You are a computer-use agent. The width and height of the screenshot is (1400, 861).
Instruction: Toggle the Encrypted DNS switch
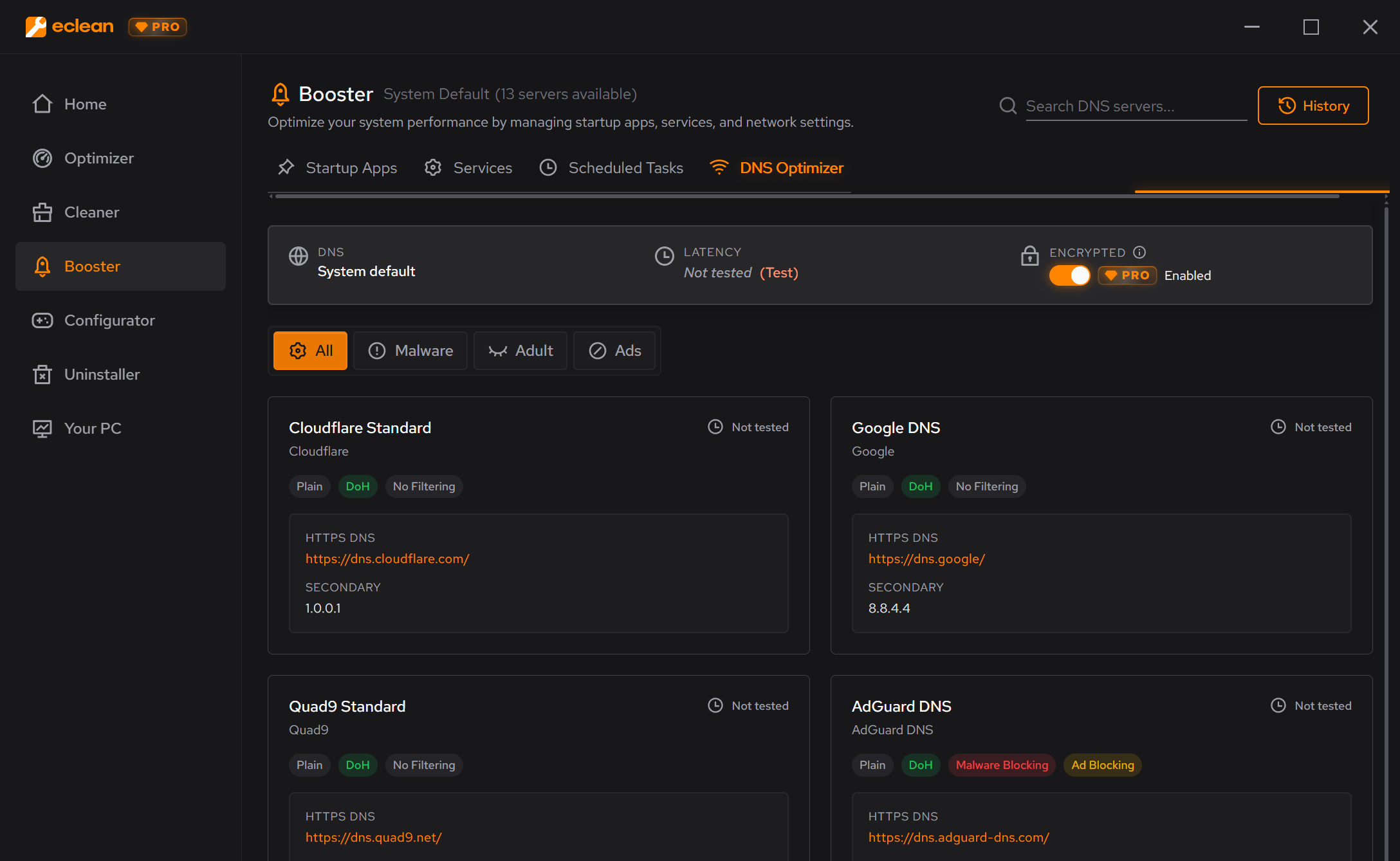pyautogui.click(x=1070, y=275)
